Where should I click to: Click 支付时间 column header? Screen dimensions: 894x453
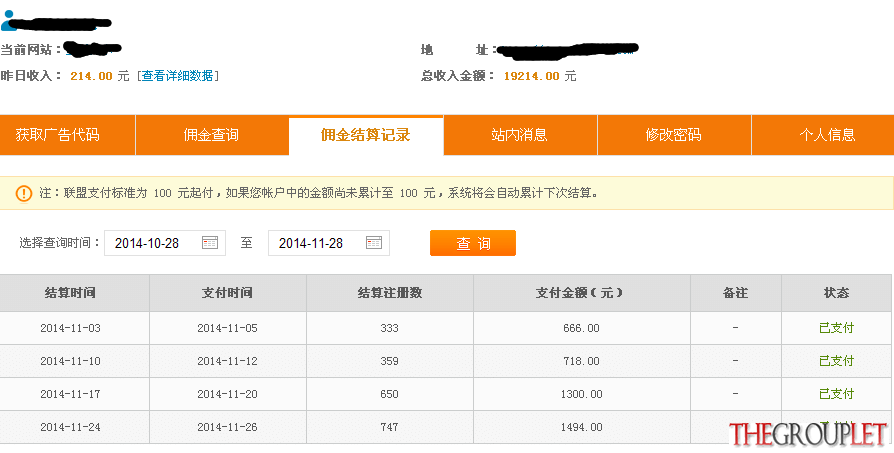(x=228, y=293)
